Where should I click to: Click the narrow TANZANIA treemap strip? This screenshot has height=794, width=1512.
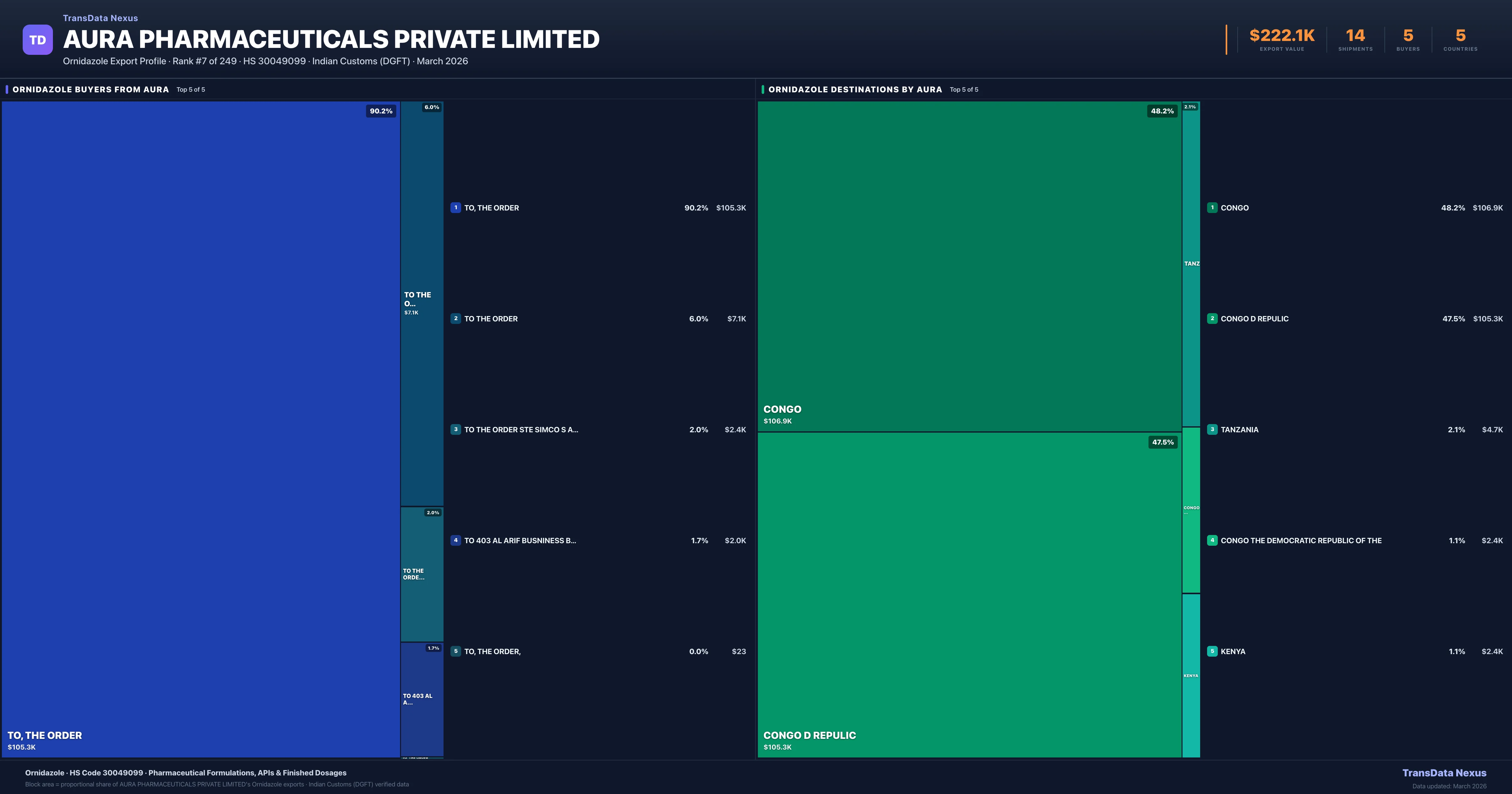(x=1191, y=264)
